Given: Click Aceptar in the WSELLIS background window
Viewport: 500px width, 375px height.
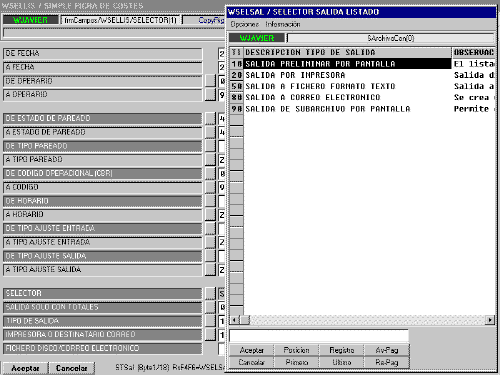Looking at the screenshot, I should (x=25, y=368).
